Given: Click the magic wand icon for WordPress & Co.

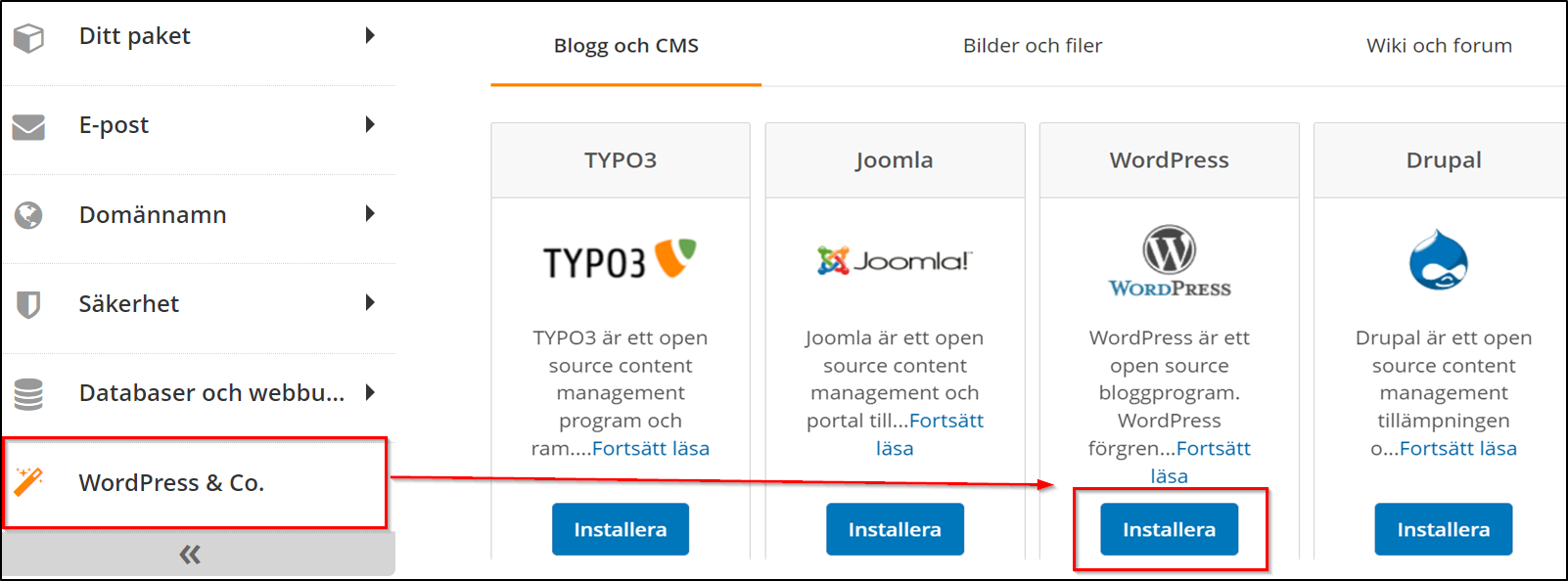Looking at the screenshot, I should (x=26, y=482).
